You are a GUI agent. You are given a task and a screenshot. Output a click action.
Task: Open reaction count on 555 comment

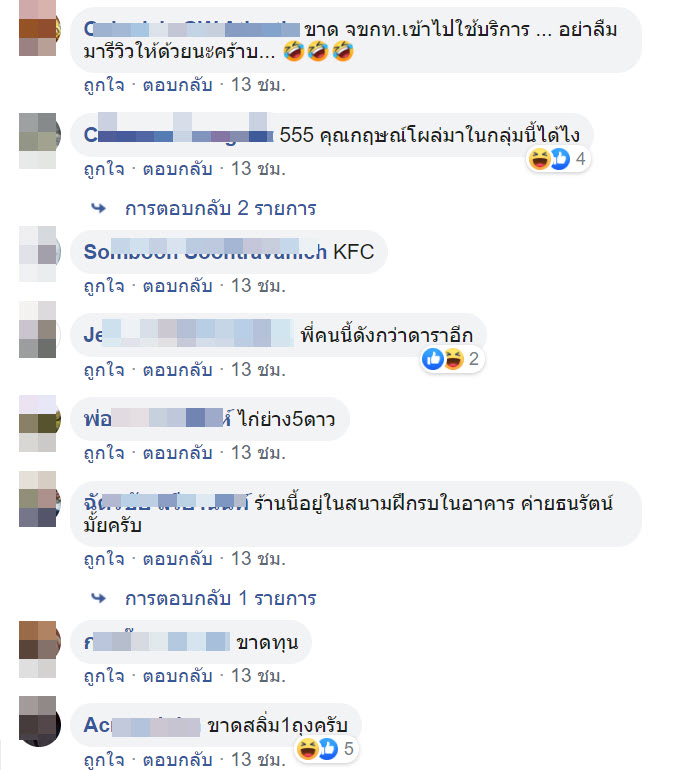[x=558, y=159]
